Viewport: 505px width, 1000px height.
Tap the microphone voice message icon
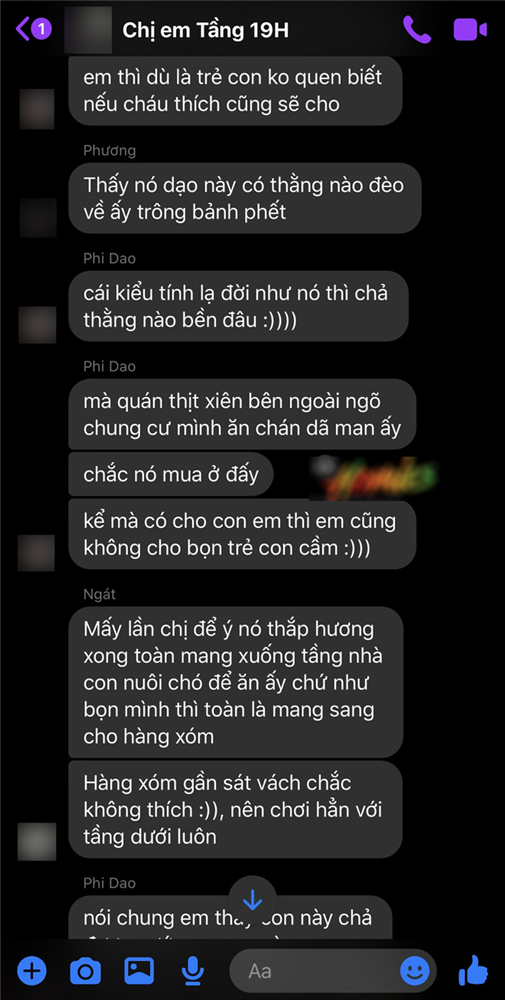pyautogui.click(x=192, y=971)
